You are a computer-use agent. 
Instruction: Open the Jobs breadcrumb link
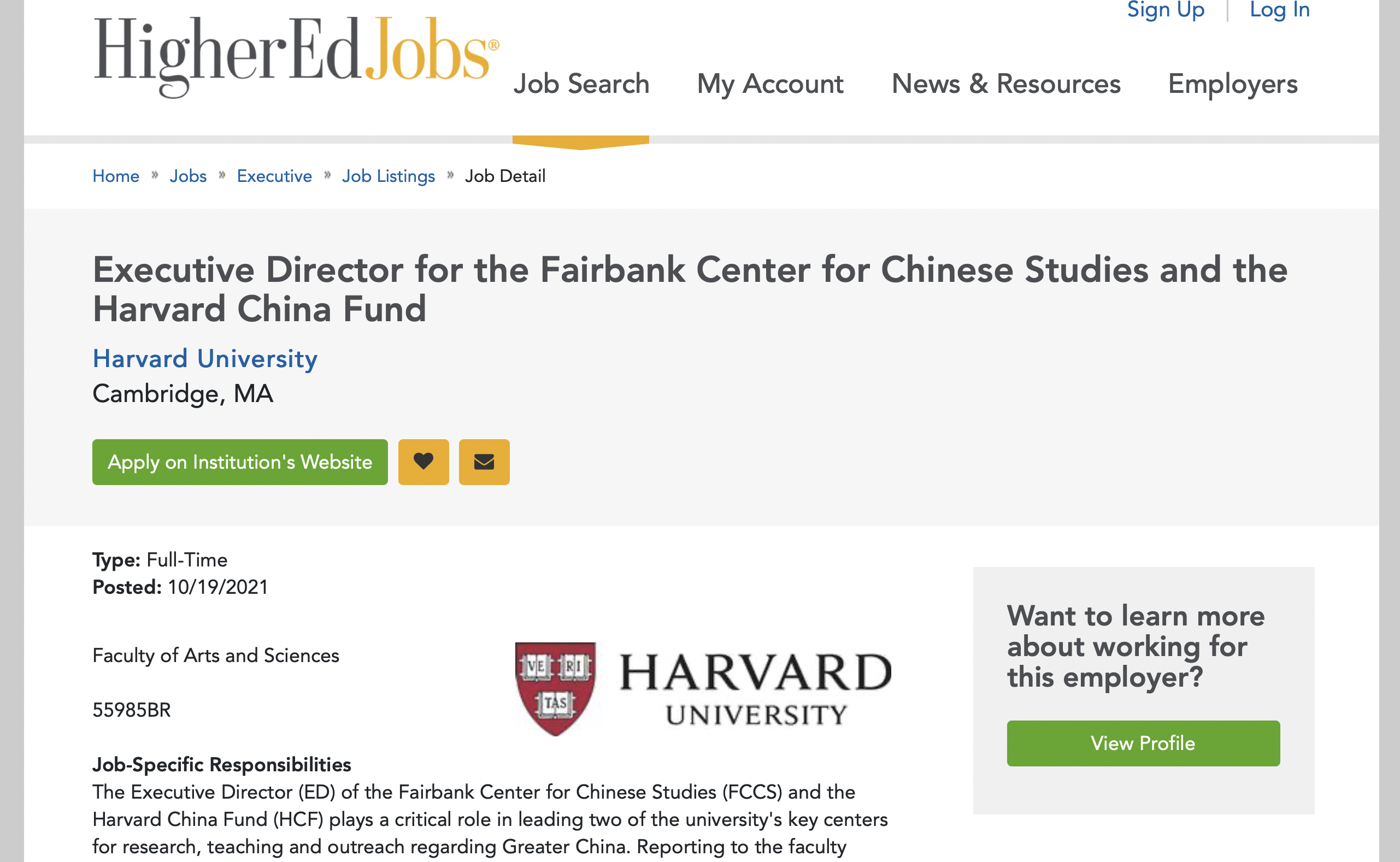pyautogui.click(x=187, y=176)
